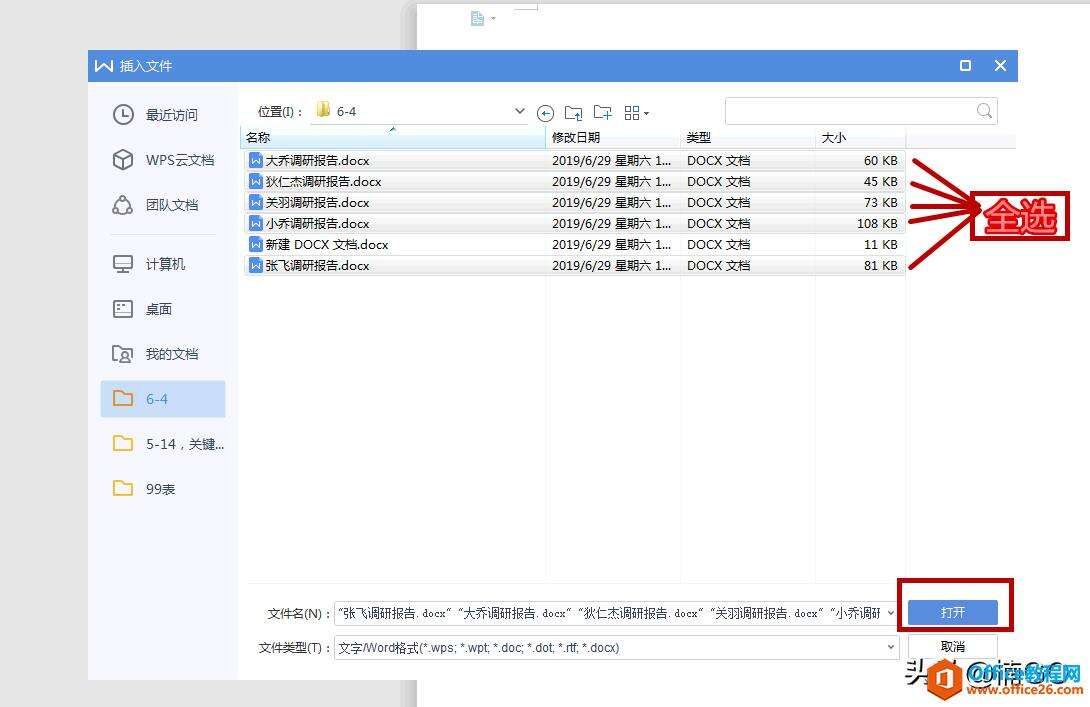Expand the 文件名 history dropdown arrow
Screen dimensions: 1090x707
click(890, 613)
